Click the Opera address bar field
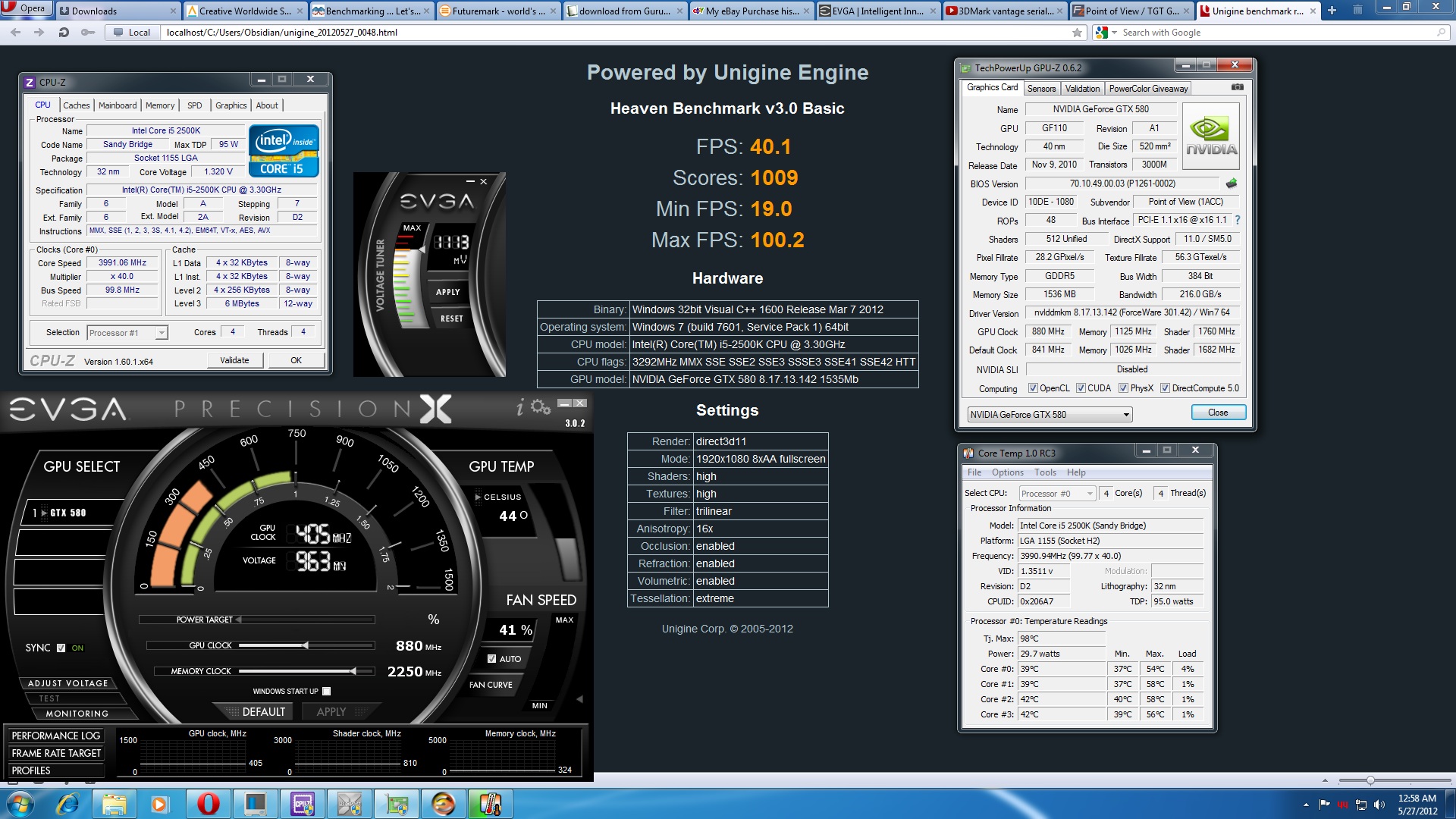Screen dimensions: 1456x819 pyautogui.click(x=614, y=33)
